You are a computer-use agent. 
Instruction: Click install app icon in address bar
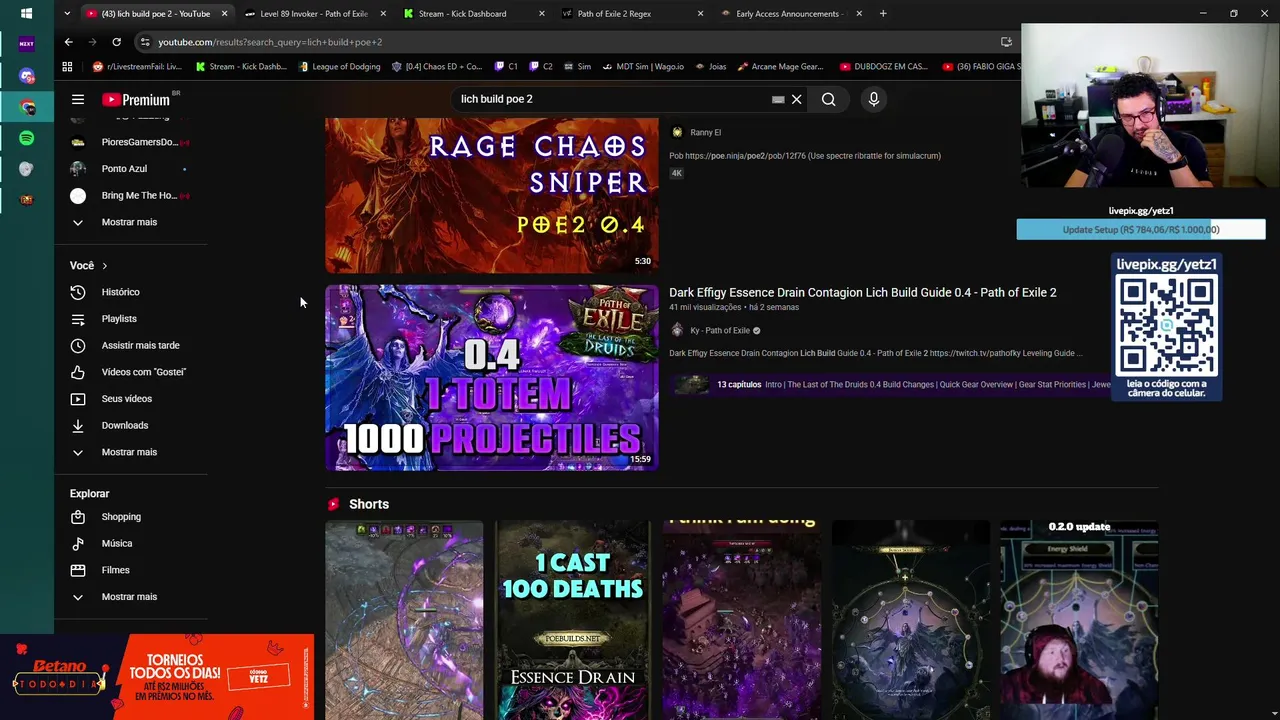pyautogui.click(x=1006, y=42)
